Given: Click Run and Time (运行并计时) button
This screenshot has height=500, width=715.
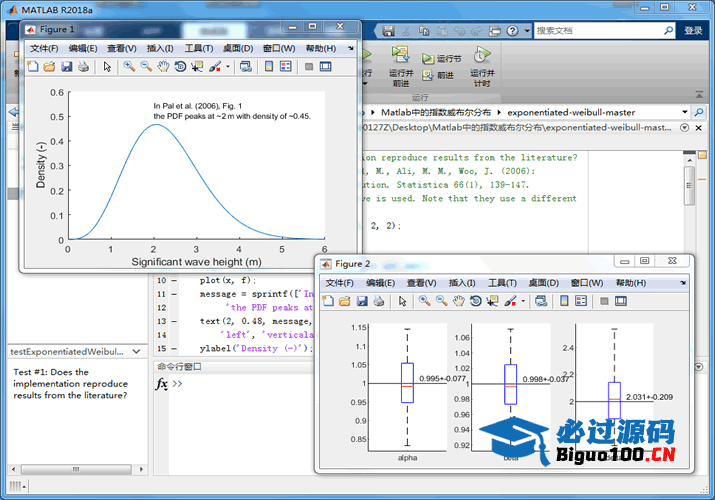Looking at the screenshot, I should click(482, 66).
